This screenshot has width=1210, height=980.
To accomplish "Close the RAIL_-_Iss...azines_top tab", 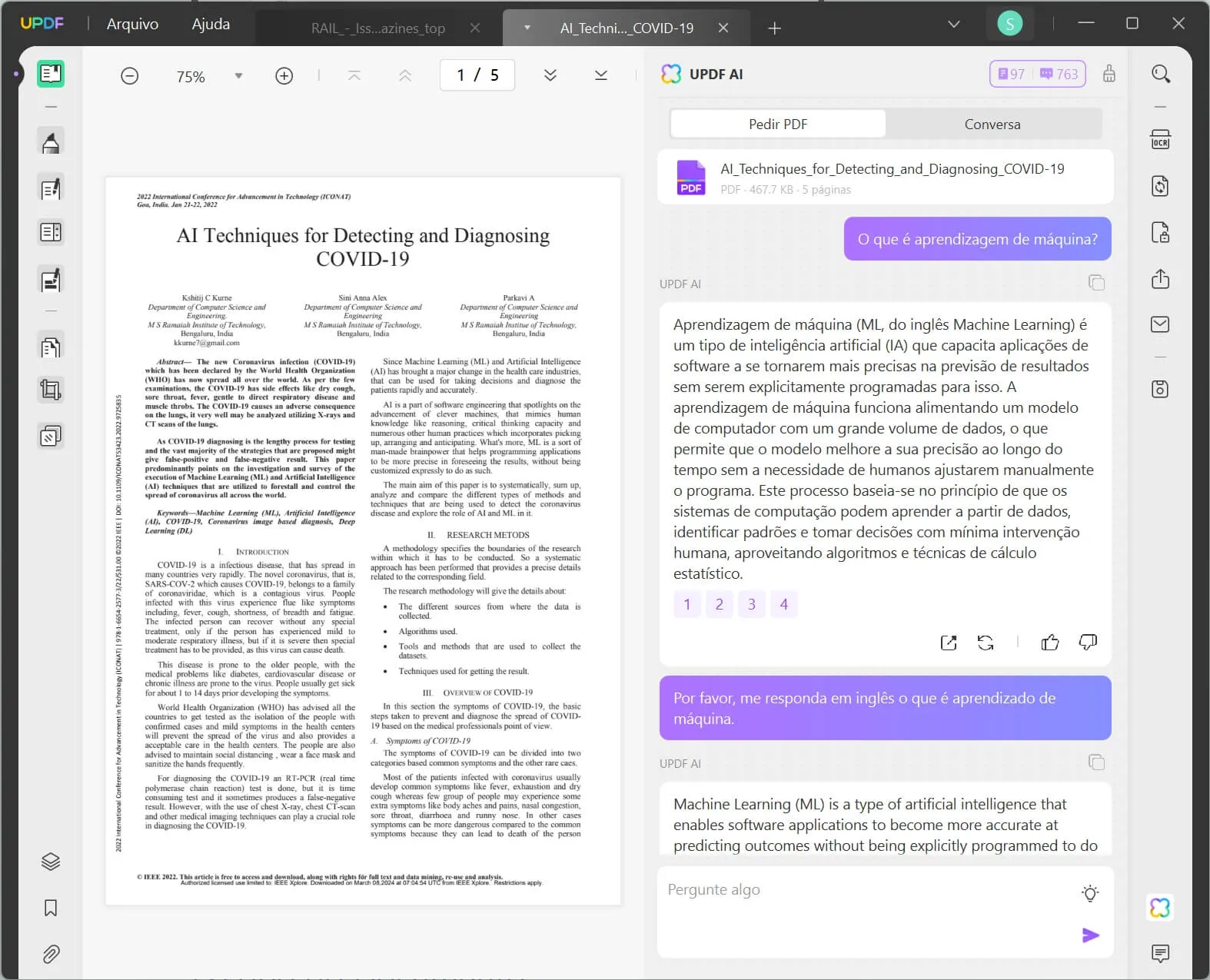I will 475,28.
